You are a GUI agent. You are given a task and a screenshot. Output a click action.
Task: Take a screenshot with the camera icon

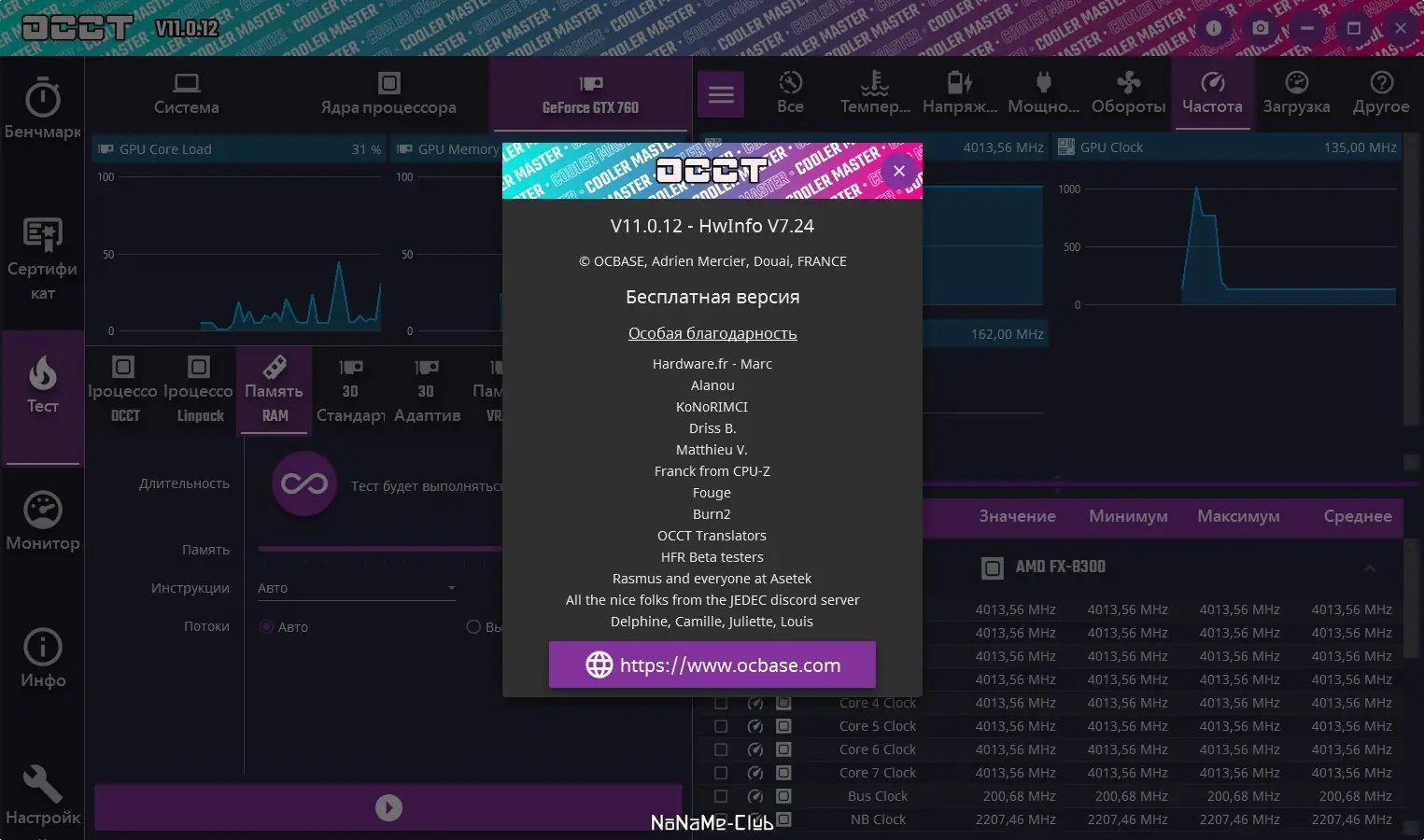[1261, 28]
